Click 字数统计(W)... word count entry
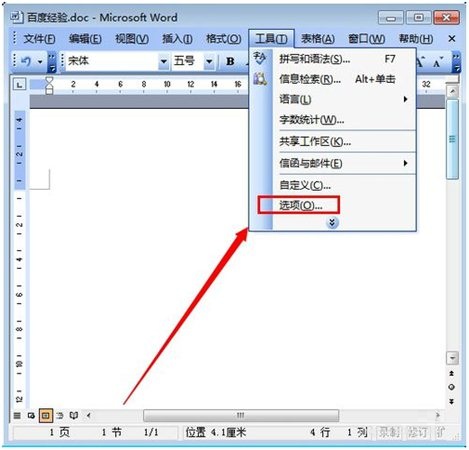 (312, 120)
